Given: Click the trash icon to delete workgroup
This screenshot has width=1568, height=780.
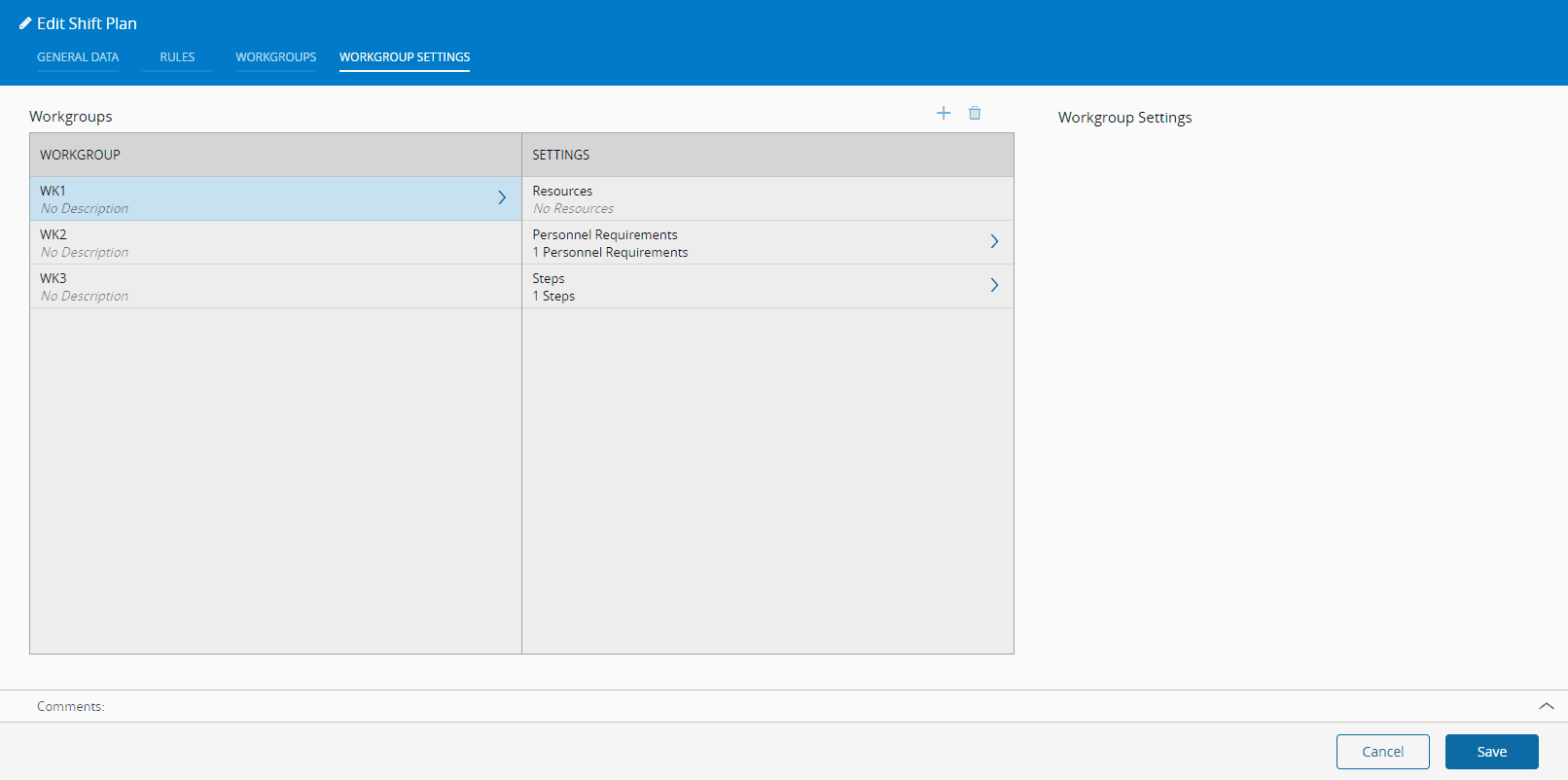Looking at the screenshot, I should coord(974,114).
